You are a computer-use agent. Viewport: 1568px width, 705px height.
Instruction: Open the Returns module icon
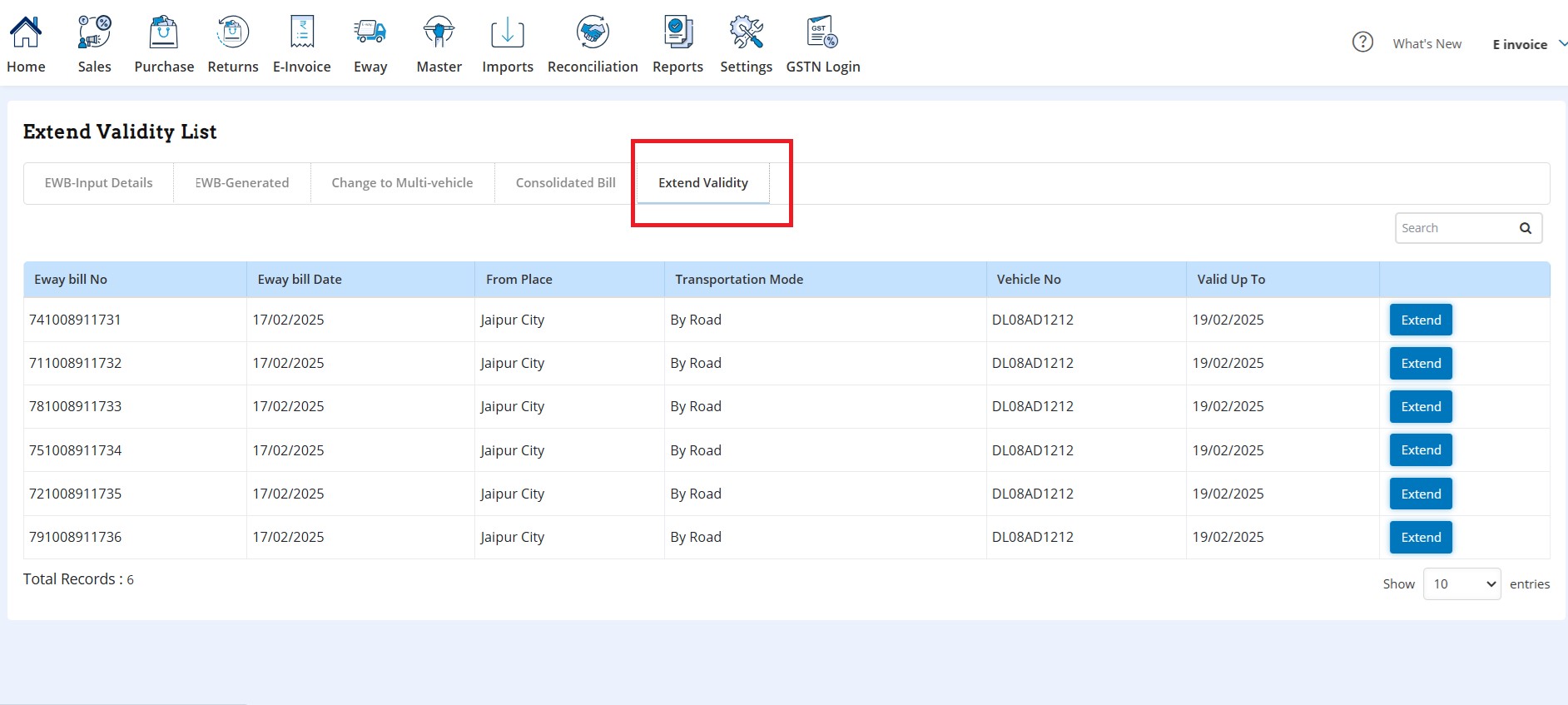click(x=233, y=32)
